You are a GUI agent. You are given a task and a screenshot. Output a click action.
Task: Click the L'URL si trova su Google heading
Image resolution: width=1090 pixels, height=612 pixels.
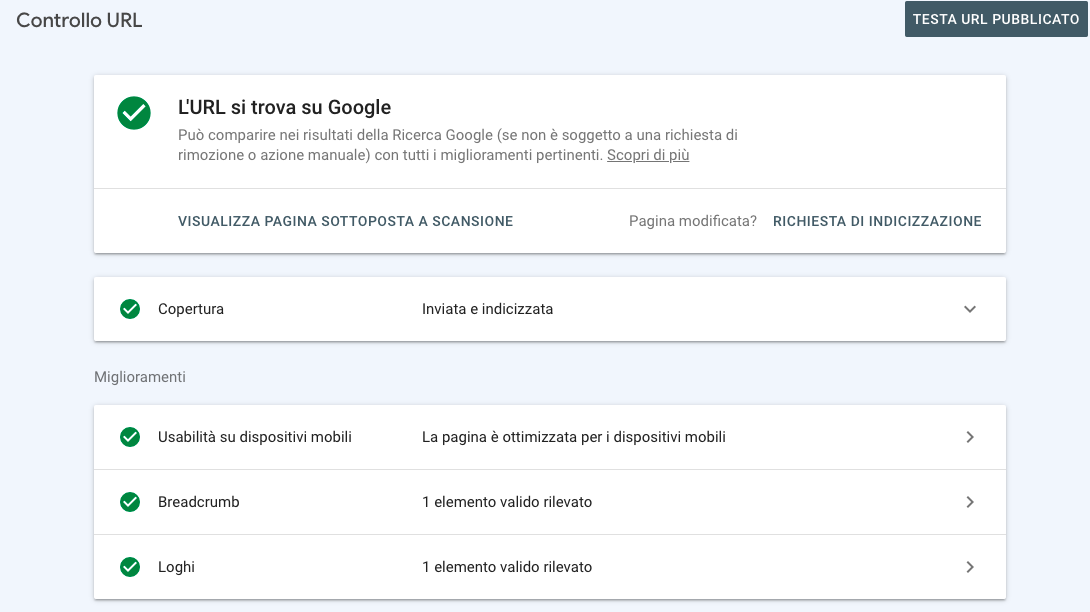(x=284, y=107)
